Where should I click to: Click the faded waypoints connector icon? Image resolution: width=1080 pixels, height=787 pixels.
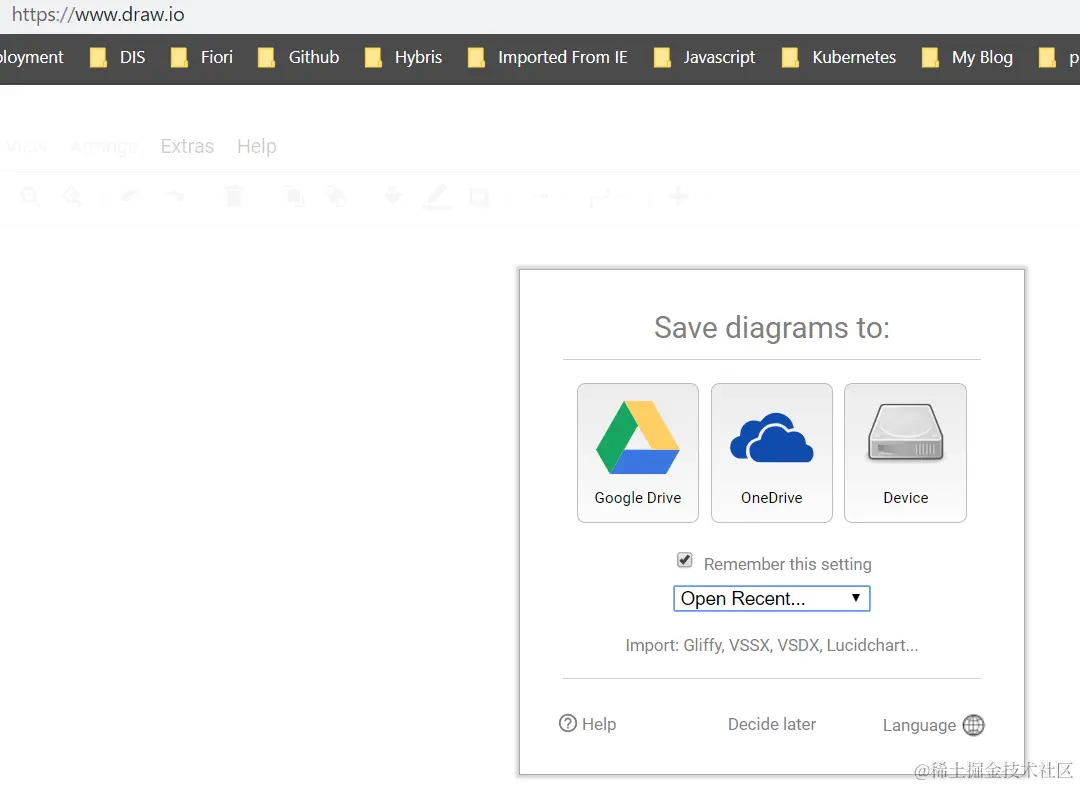coord(601,198)
